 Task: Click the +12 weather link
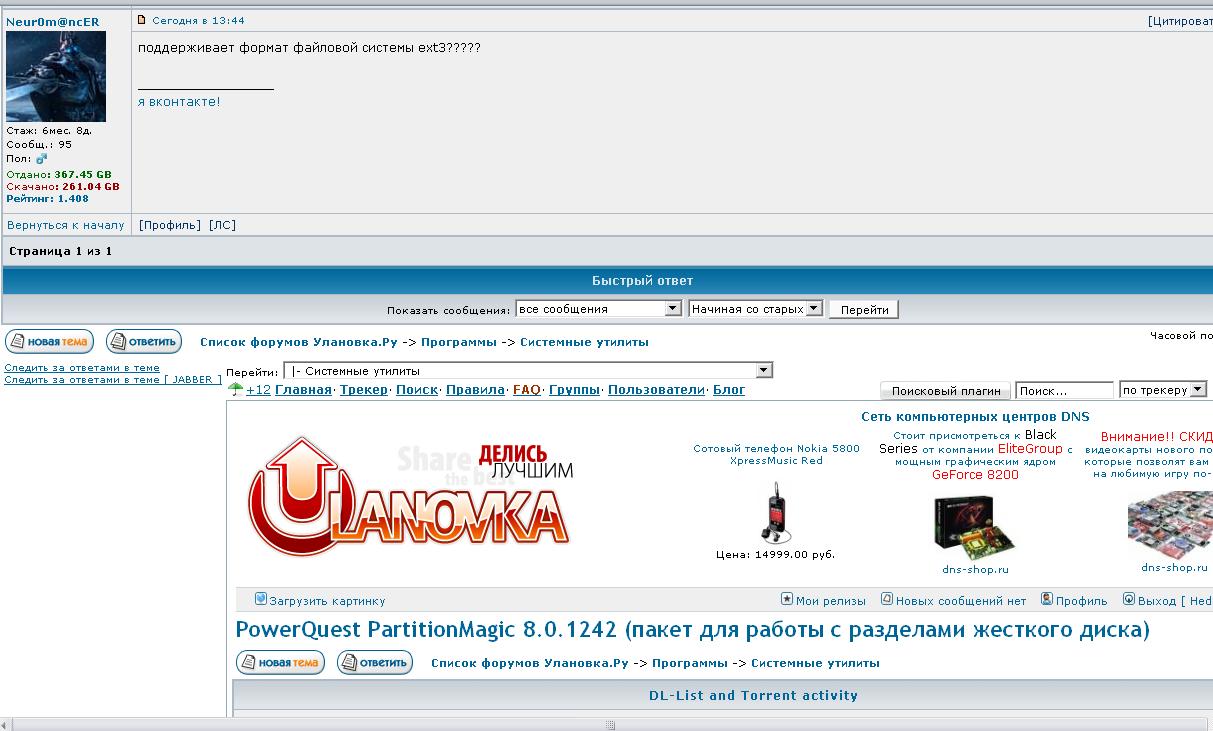point(258,390)
